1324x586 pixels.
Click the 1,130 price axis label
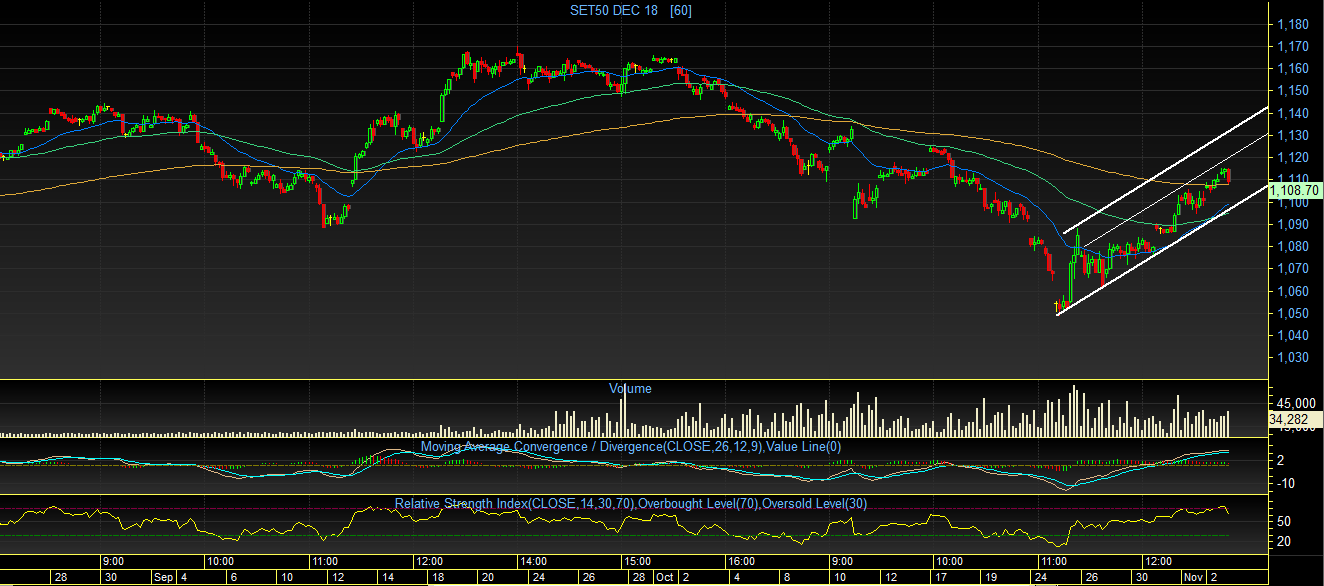(x=1294, y=135)
